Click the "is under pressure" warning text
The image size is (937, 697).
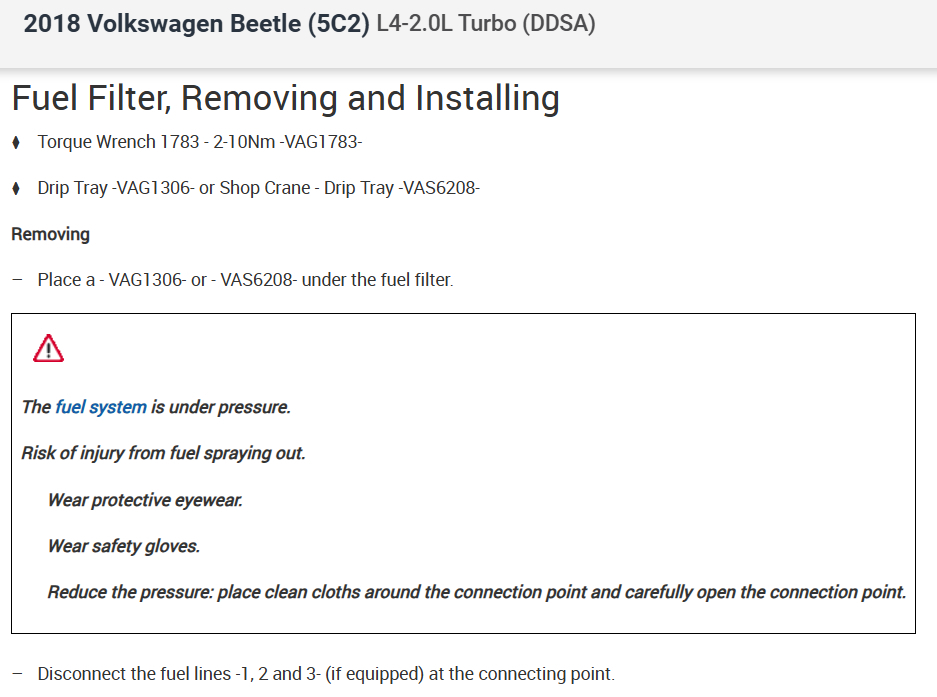221,407
